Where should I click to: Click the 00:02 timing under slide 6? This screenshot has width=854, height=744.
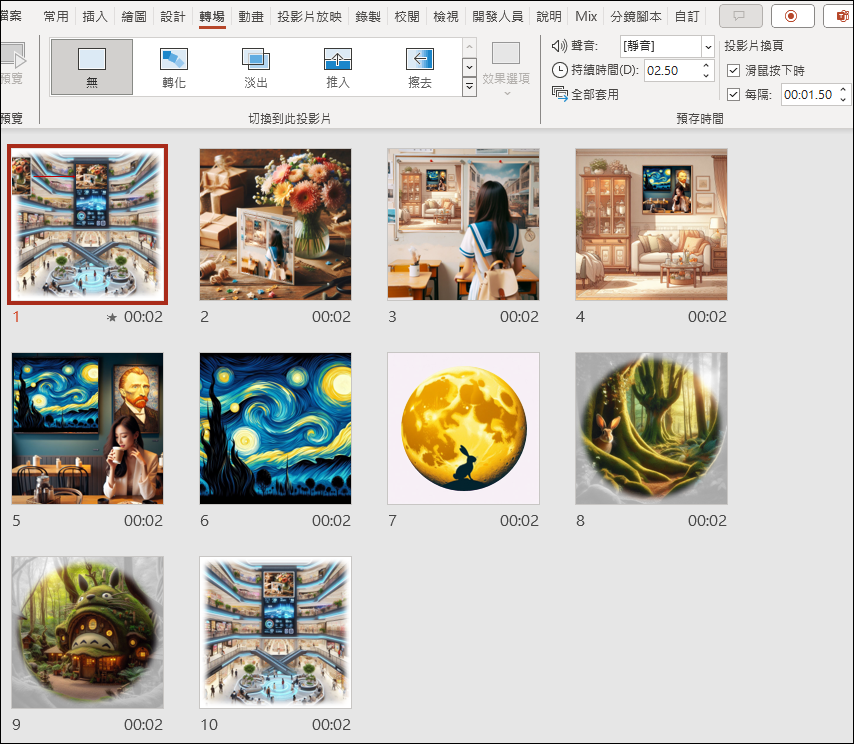pyautogui.click(x=331, y=520)
